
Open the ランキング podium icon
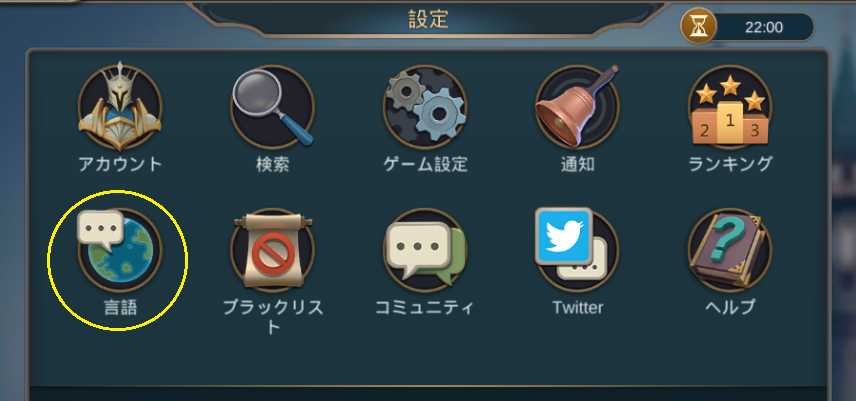(730, 107)
